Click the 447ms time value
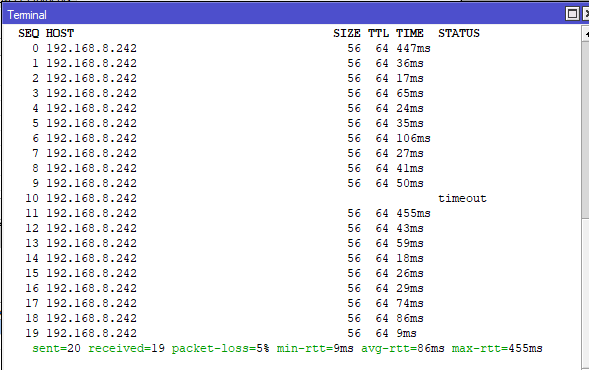This screenshot has height=370, width=589. (x=413, y=48)
